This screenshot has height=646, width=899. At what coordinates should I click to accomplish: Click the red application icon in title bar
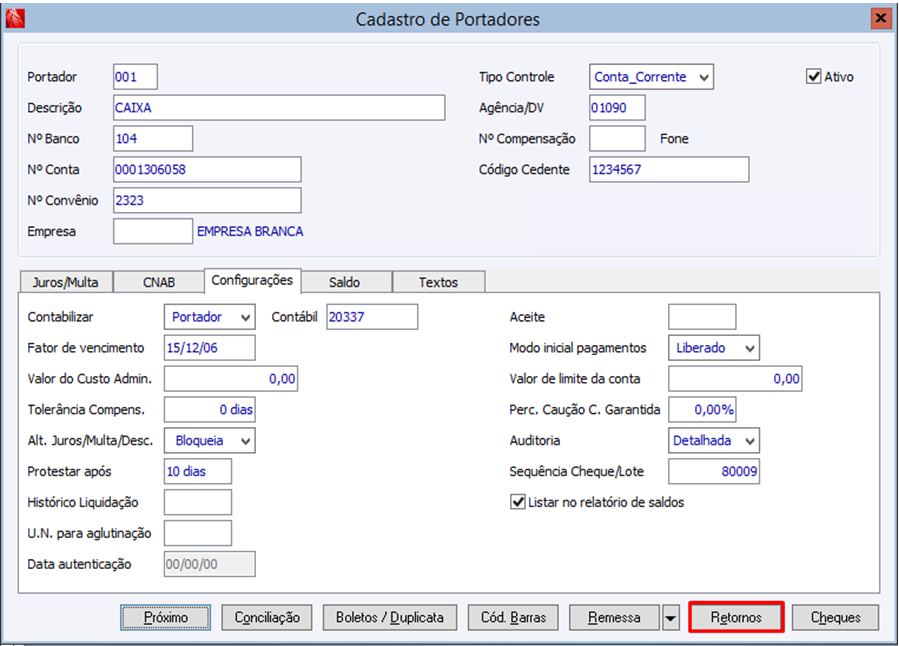click(15, 18)
